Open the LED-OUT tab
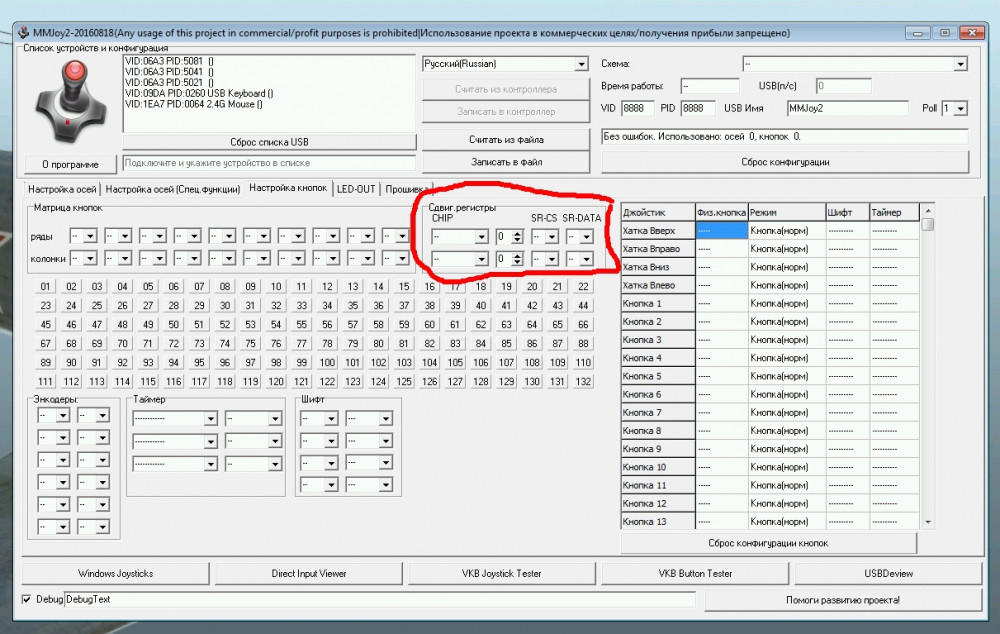1000x634 pixels. click(356, 188)
